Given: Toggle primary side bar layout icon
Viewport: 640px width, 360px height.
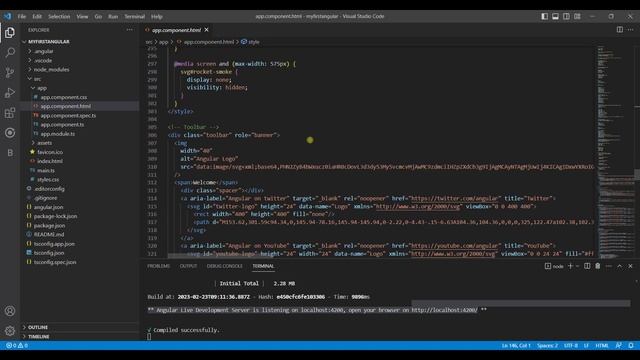Looking at the screenshot, I should pyautogui.click(x=544, y=16).
